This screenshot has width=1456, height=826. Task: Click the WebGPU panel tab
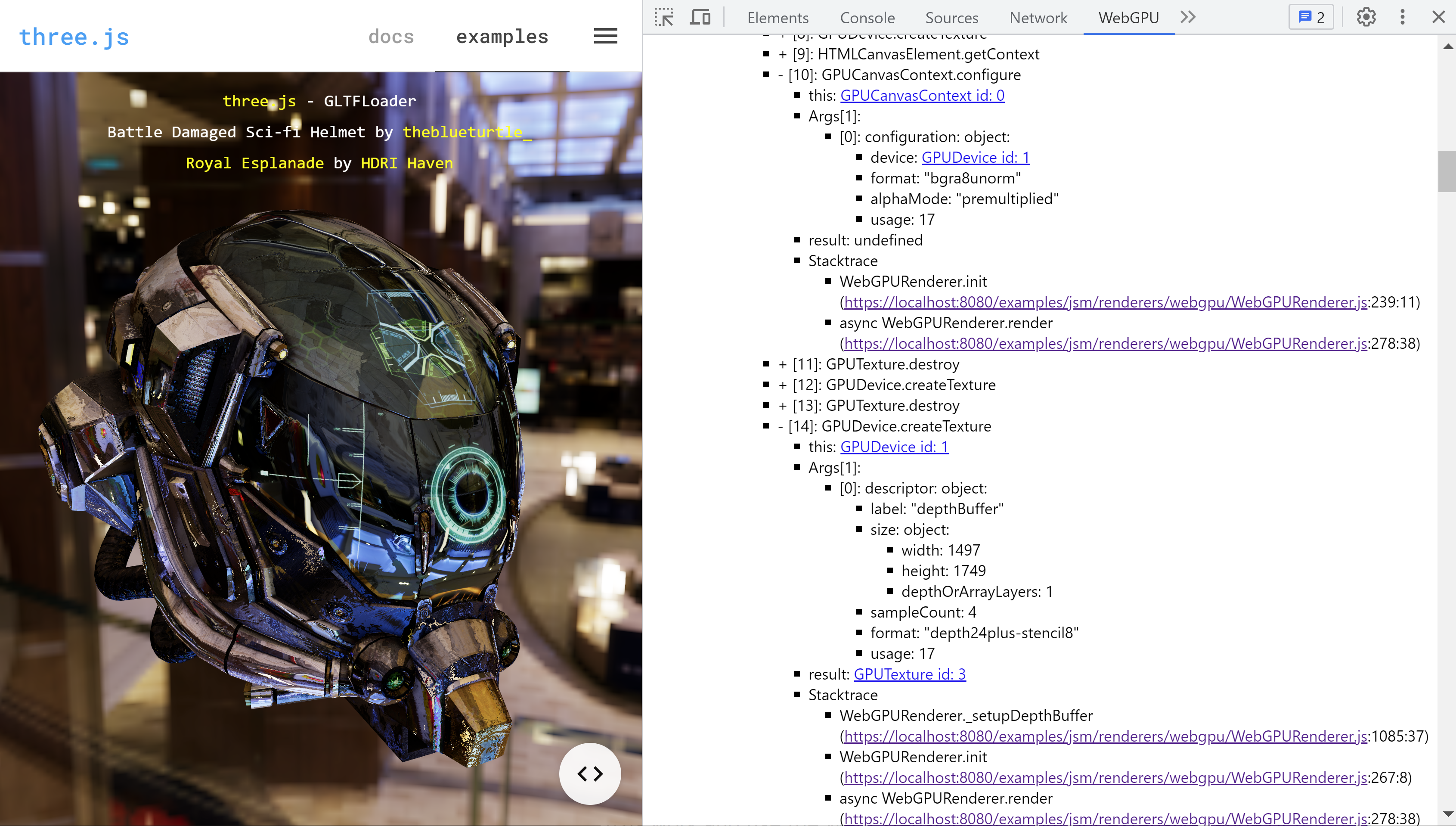pos(1128,17)
